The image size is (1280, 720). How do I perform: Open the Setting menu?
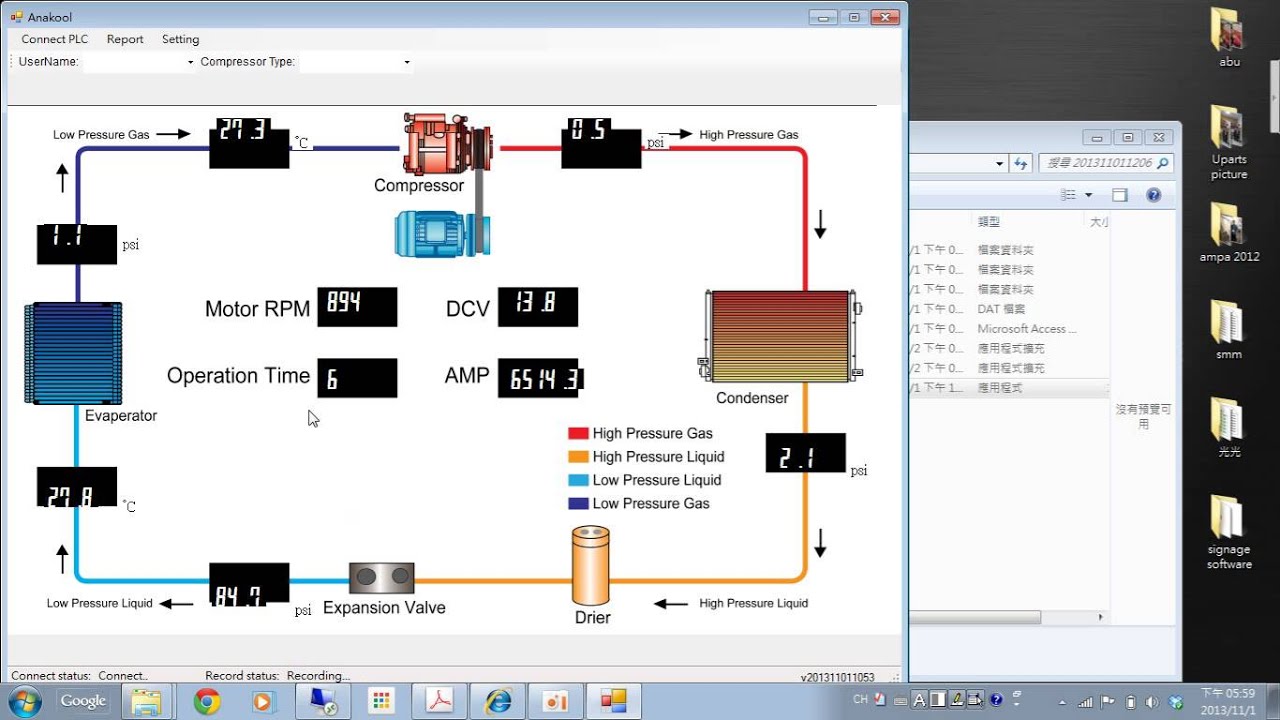(x=180, y=39)
